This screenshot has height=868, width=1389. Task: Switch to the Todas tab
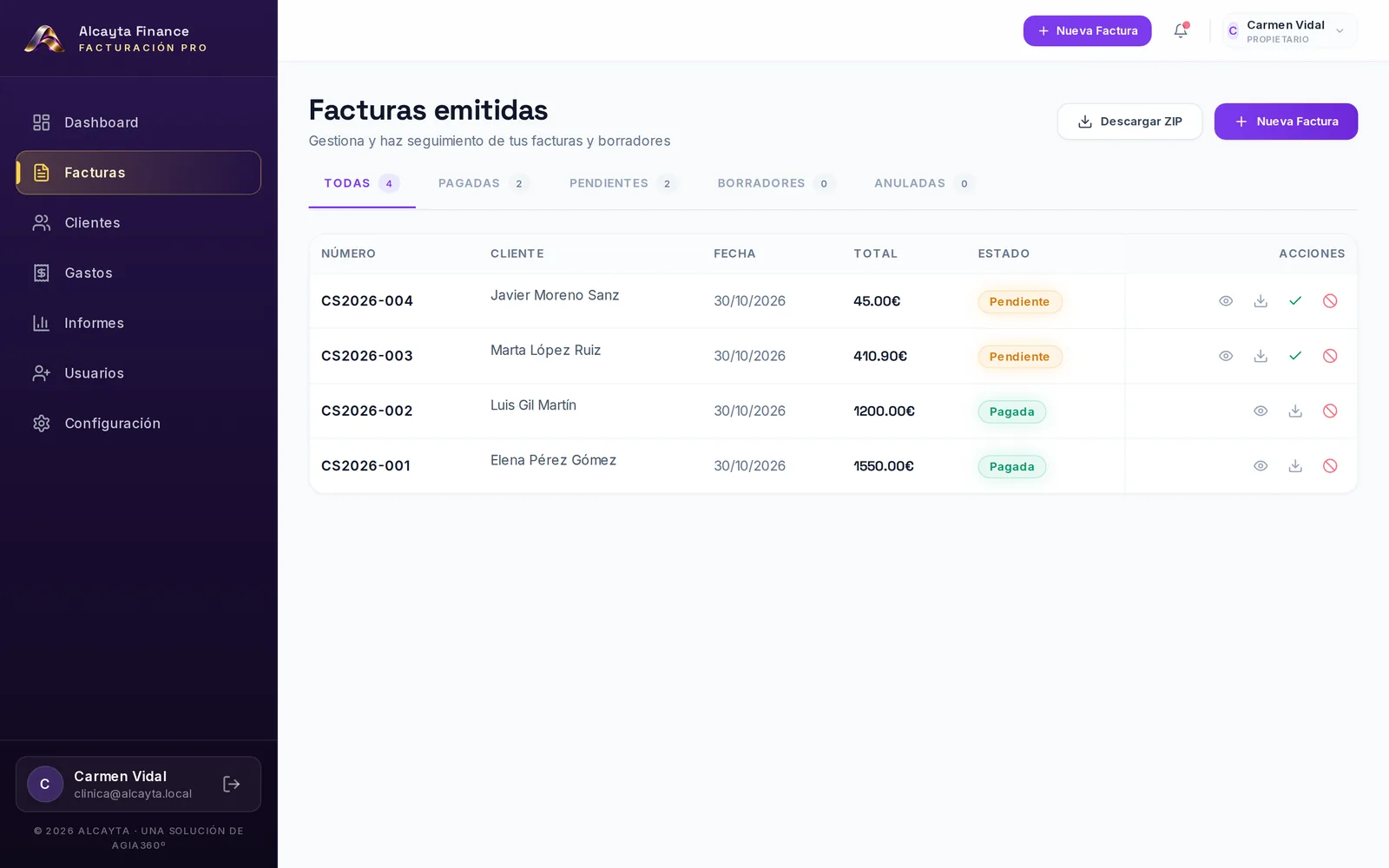(362, 183)
